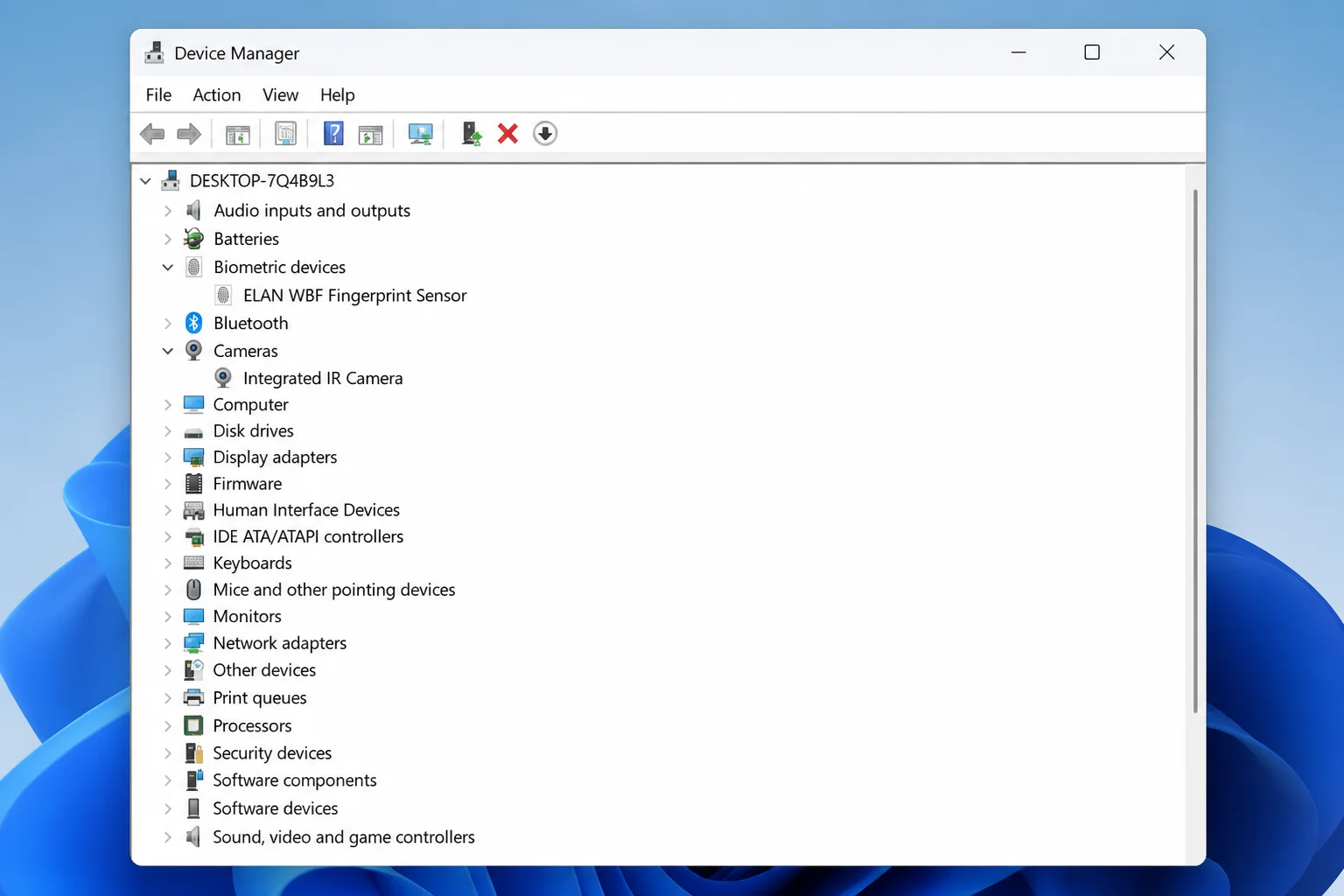This screenshot has height=896, width=1344.
Task: Click the Processors icon
Action: (193, 725)
